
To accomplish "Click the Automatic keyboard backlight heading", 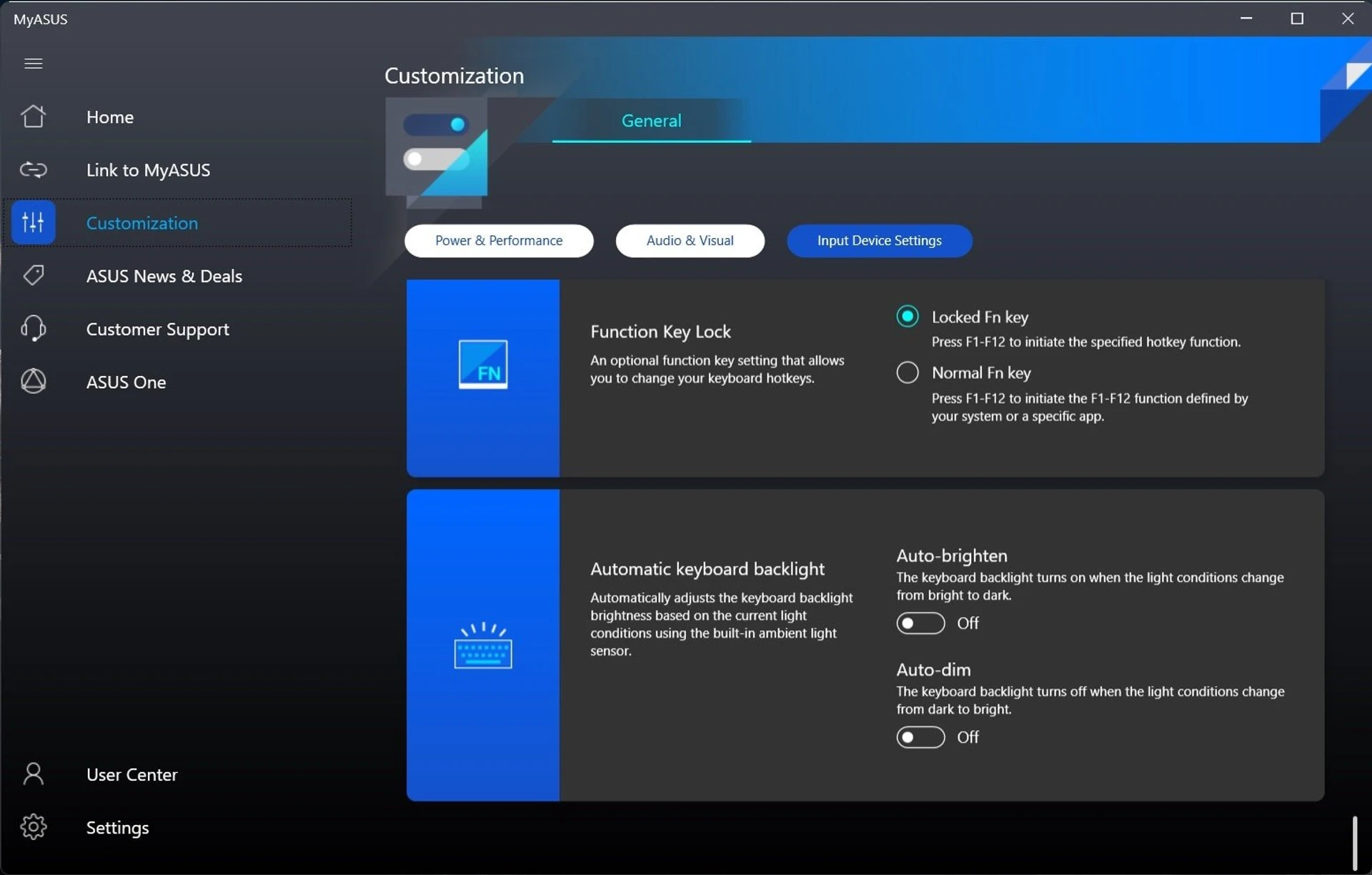I will (x=707, y=569).
